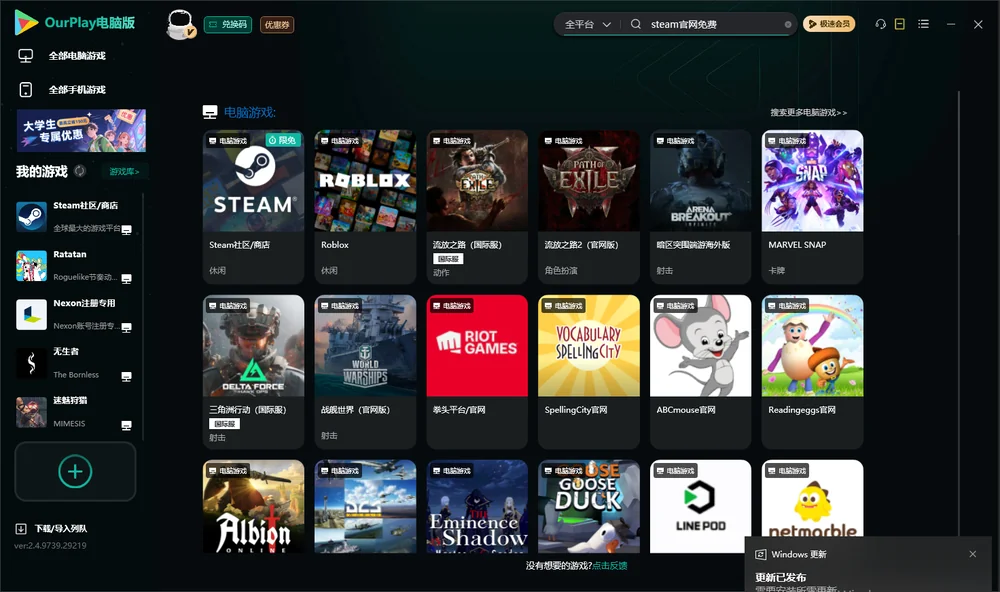Open the 优惠券 coupon button
1000x592 pixels.
click(x=277, y=24)
